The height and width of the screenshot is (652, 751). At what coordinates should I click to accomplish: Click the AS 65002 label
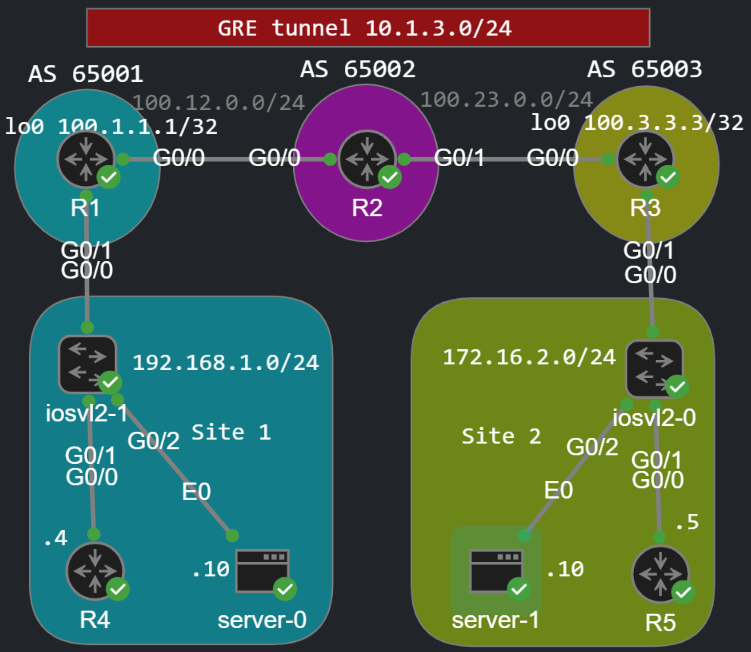click(358, 69)
